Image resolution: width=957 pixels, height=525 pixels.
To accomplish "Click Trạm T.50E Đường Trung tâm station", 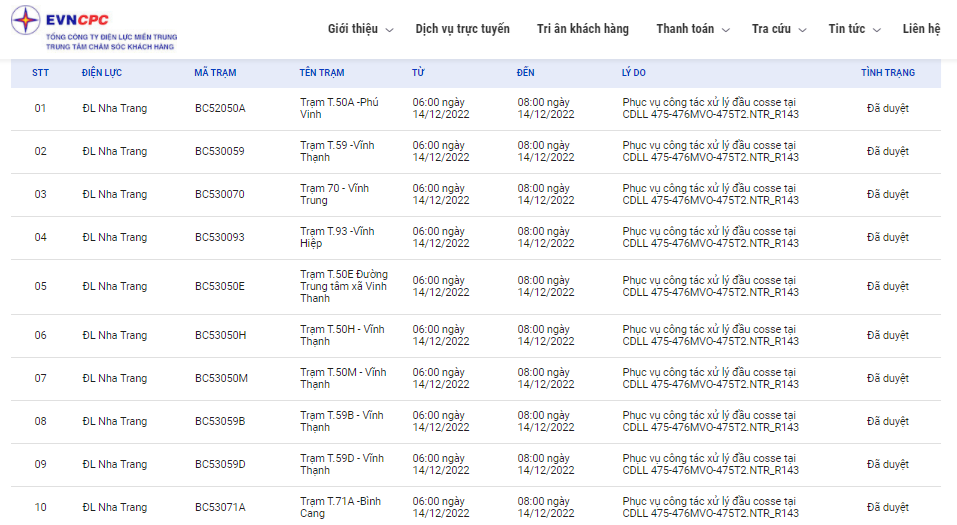I will click(344, 286).
